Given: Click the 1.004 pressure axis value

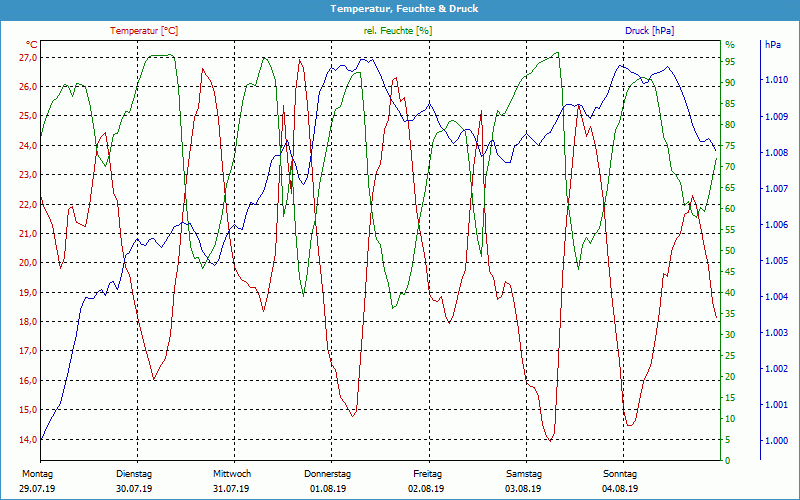Looking at the screenshot, I should pyautogui.click(x=776, y=297).
